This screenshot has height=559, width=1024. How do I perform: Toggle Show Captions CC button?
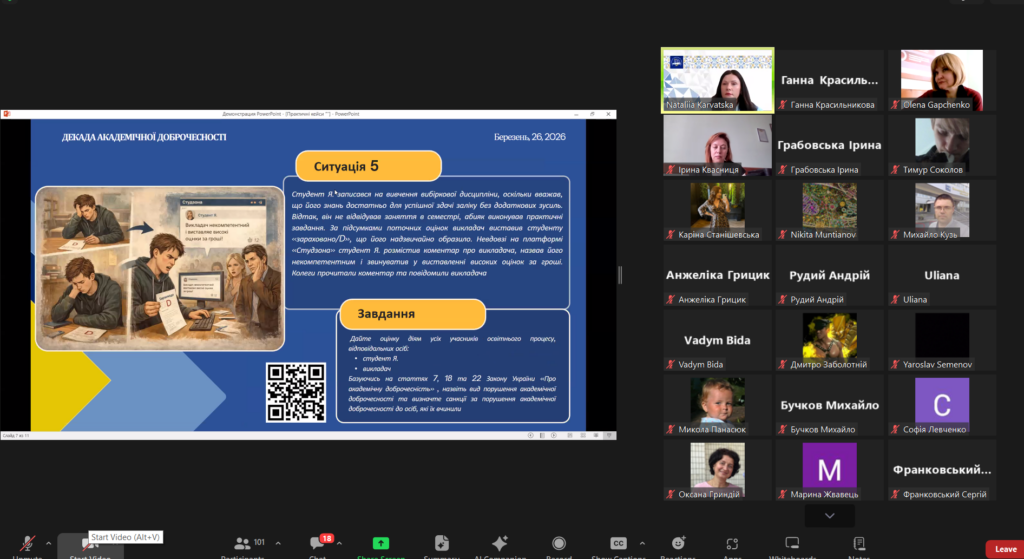pyautogui.click(x=618, y=545)
